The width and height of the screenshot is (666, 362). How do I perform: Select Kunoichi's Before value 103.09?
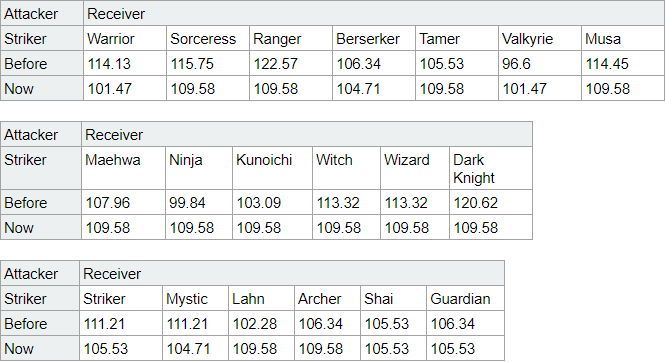tap(272, 203)
